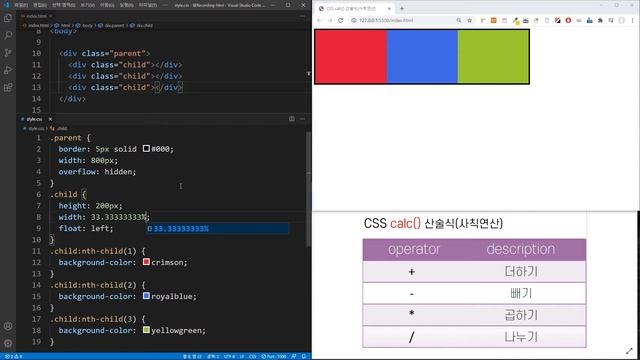Click the UTF-8 encoding in the status bar
Image resolution: width=640 pixels, height=360 pixels.
click(229, 356)
